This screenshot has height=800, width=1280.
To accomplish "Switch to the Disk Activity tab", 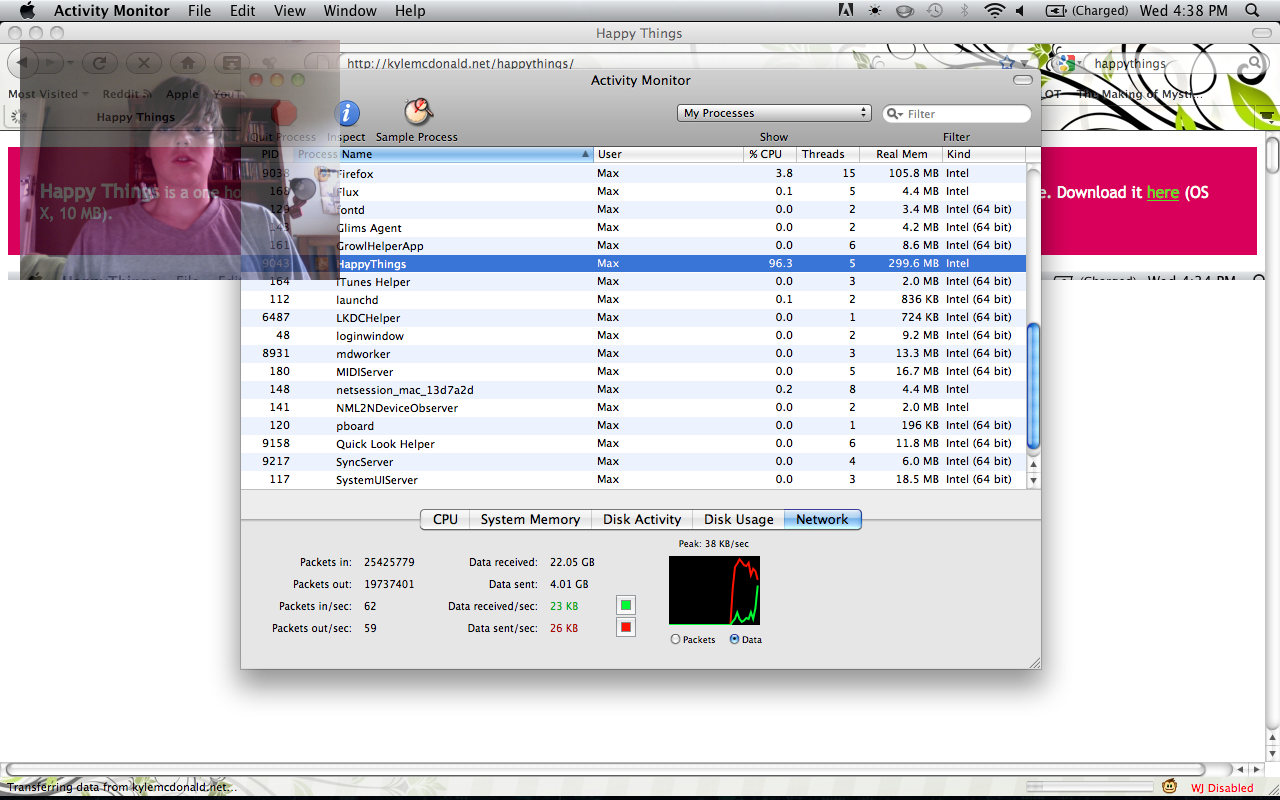I will (x=641, y=519).
